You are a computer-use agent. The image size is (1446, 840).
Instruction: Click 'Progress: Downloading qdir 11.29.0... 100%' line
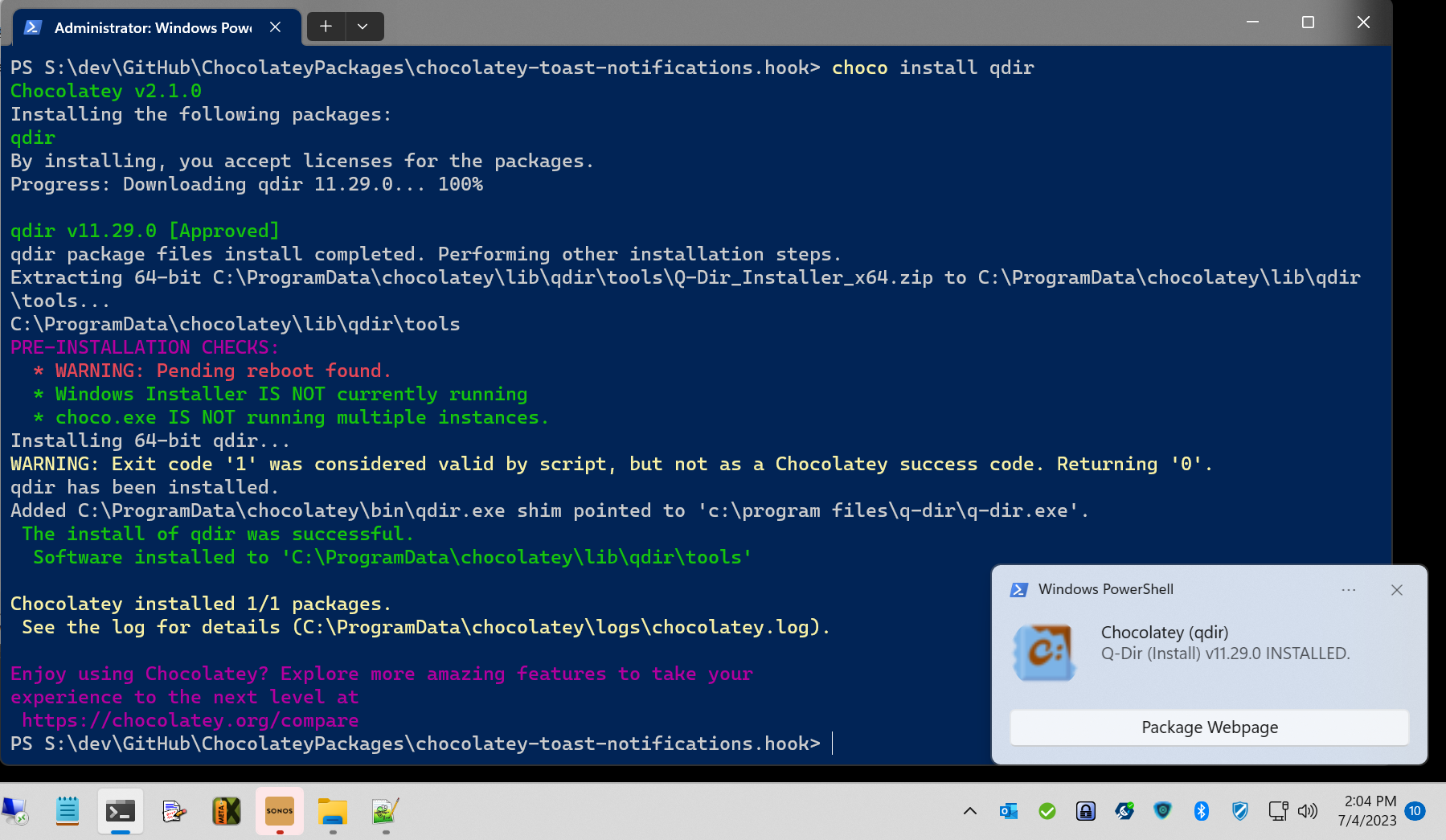click(247, 184)
